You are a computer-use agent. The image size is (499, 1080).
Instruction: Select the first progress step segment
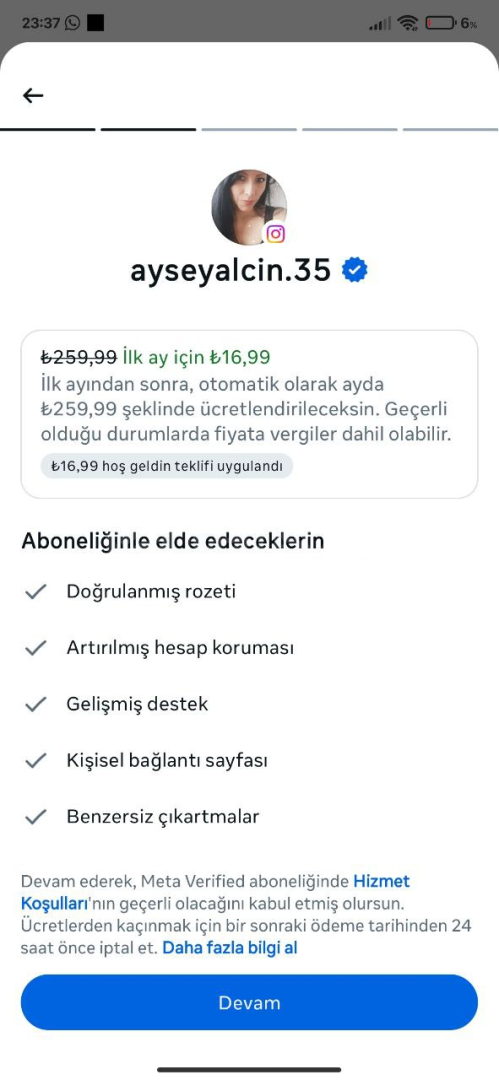coord(48,129)
